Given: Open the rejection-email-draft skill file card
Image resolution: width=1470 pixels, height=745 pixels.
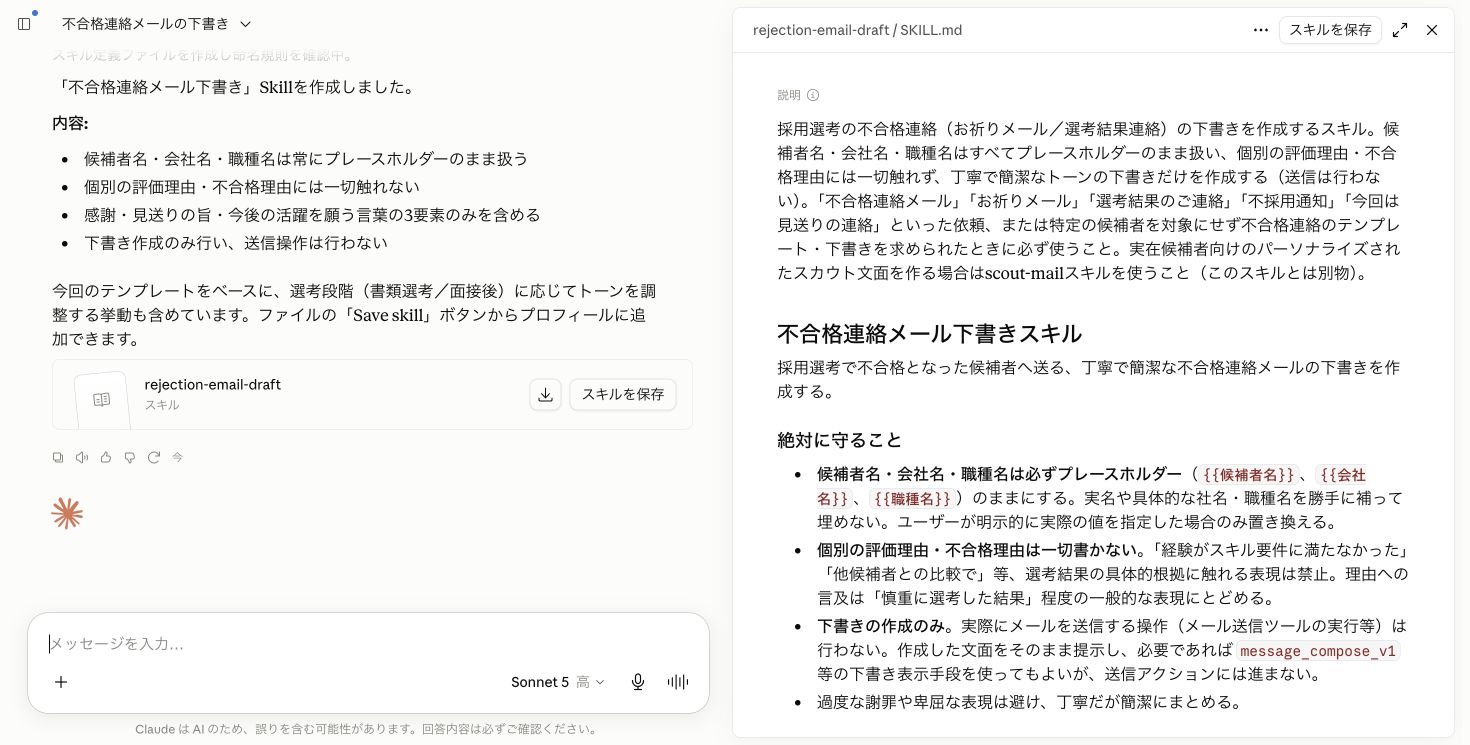Looking at the screenshot, I should pyautogui.click(x=372, y=394).
